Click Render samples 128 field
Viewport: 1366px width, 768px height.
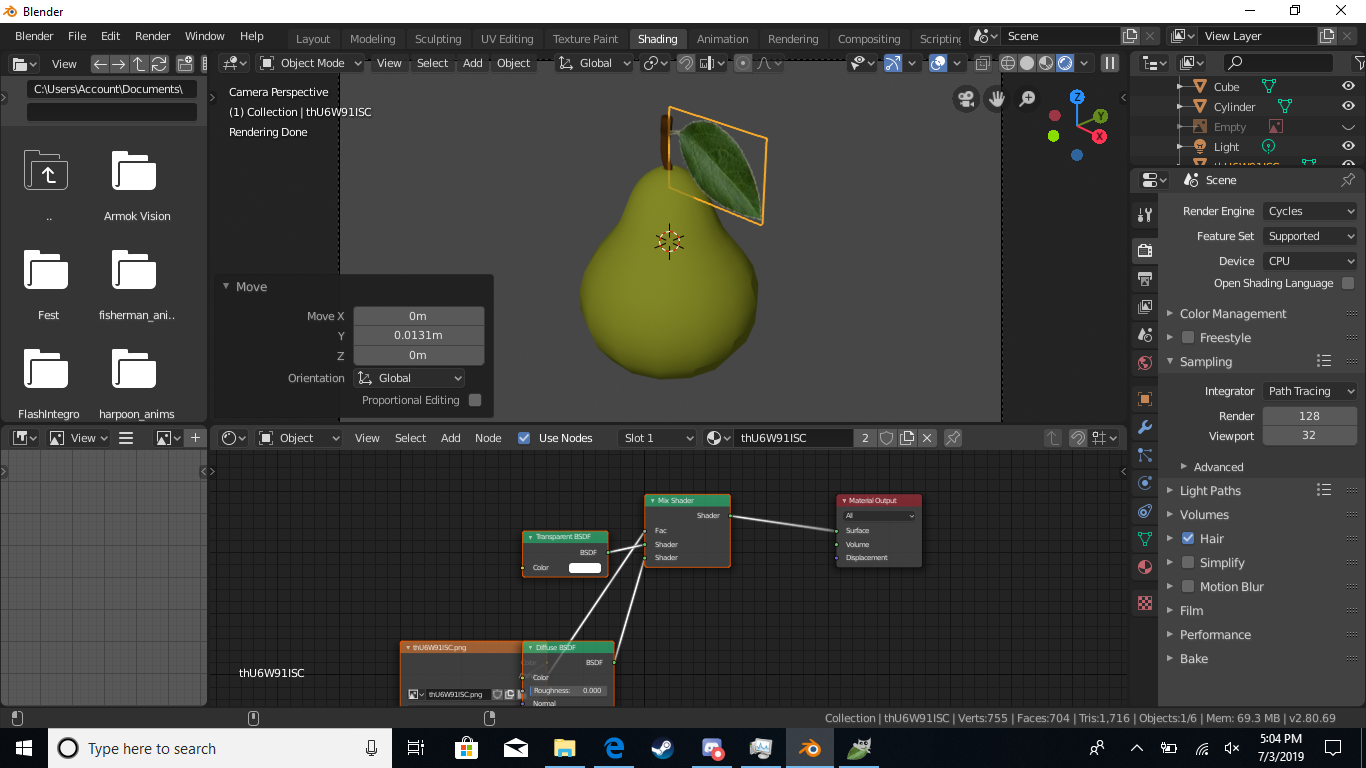pos(1309,416)
